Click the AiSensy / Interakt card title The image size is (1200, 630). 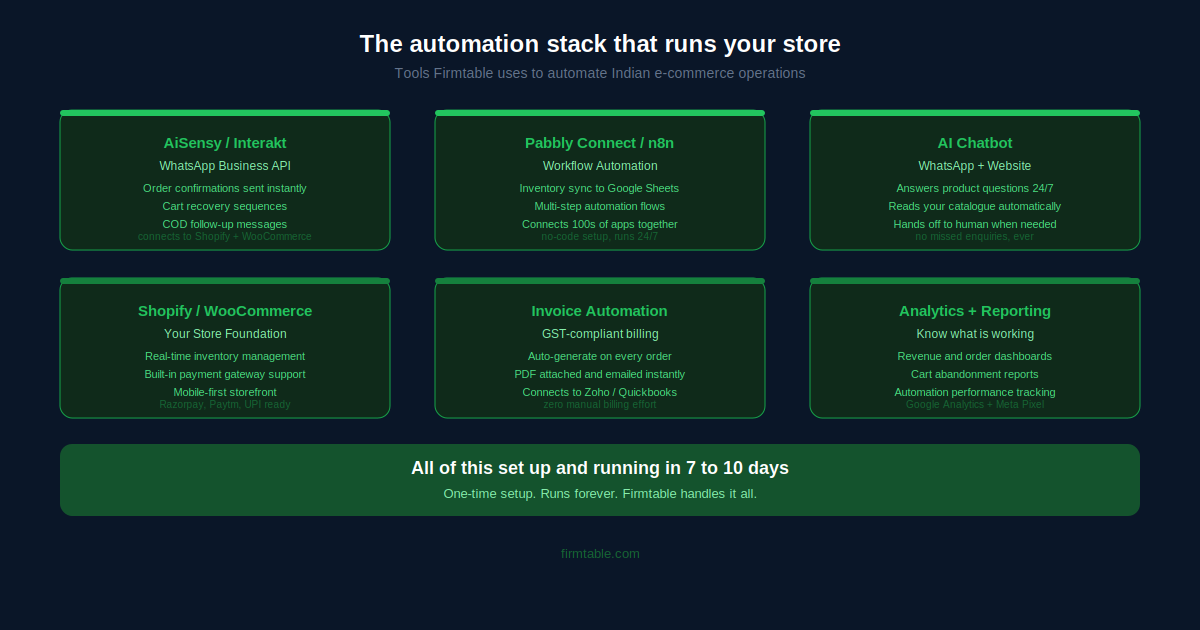click(x=225, y=143)
